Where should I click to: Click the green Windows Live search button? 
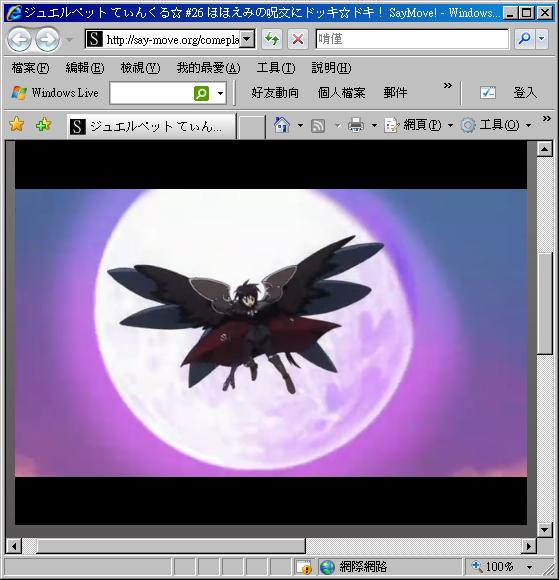(201, 93)
